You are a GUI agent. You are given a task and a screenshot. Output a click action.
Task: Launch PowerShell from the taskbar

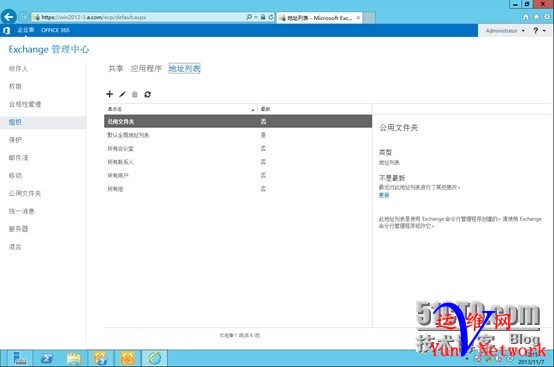coord(47,359)
